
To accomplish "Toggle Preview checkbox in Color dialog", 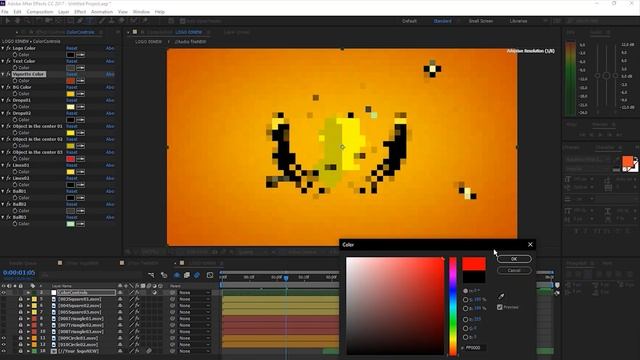I will coord(500,307).
